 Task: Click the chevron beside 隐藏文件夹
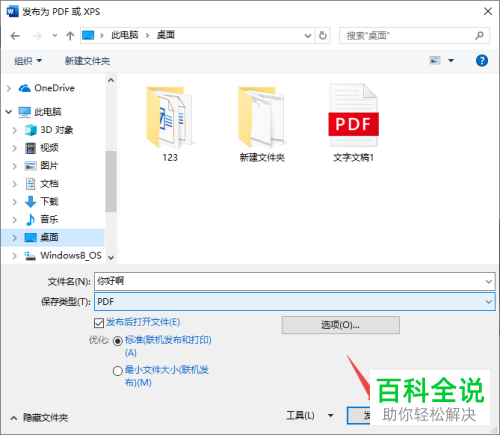tap(14, 418)
